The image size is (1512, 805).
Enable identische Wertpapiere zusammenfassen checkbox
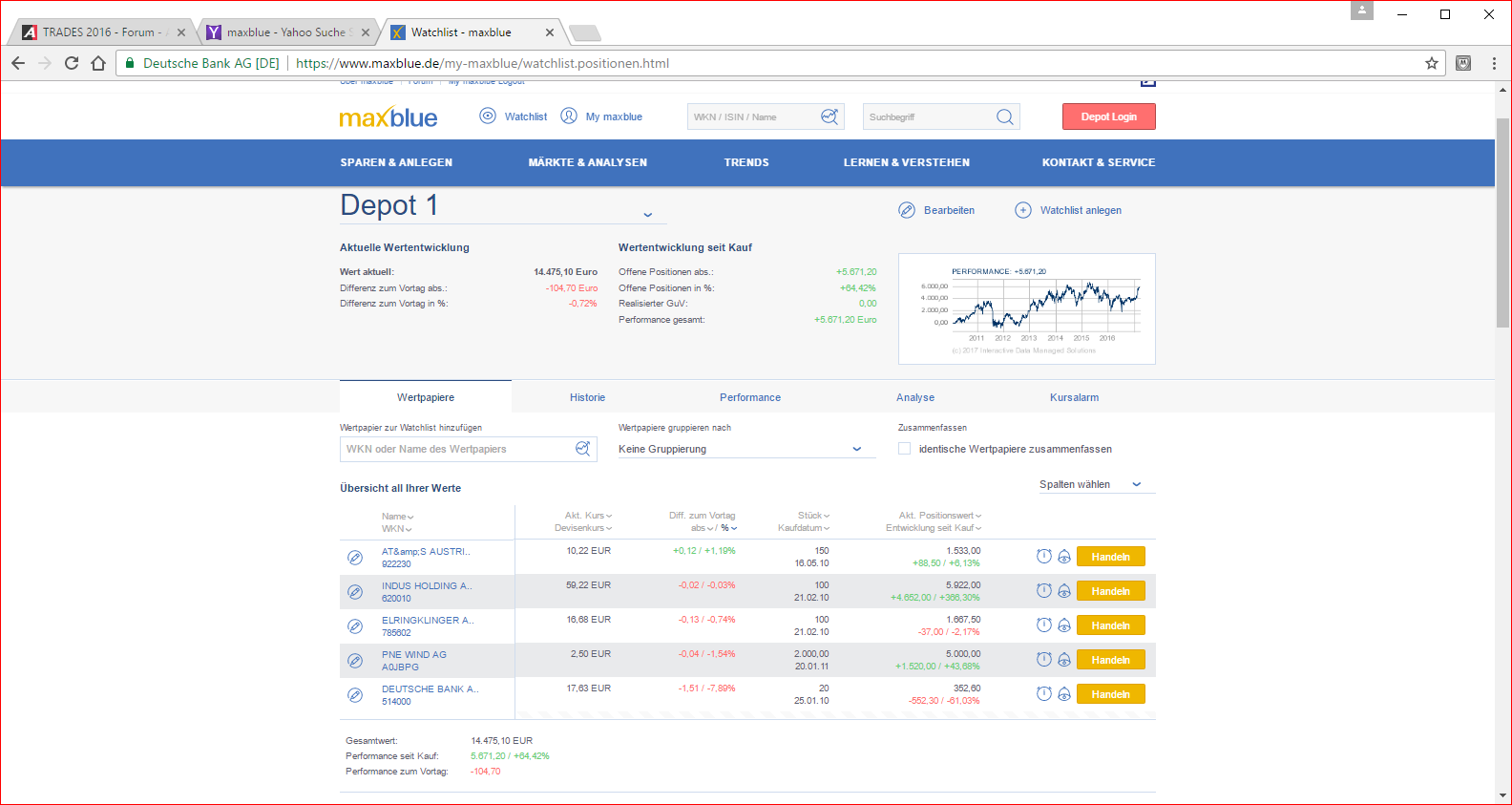pos(904,449)
